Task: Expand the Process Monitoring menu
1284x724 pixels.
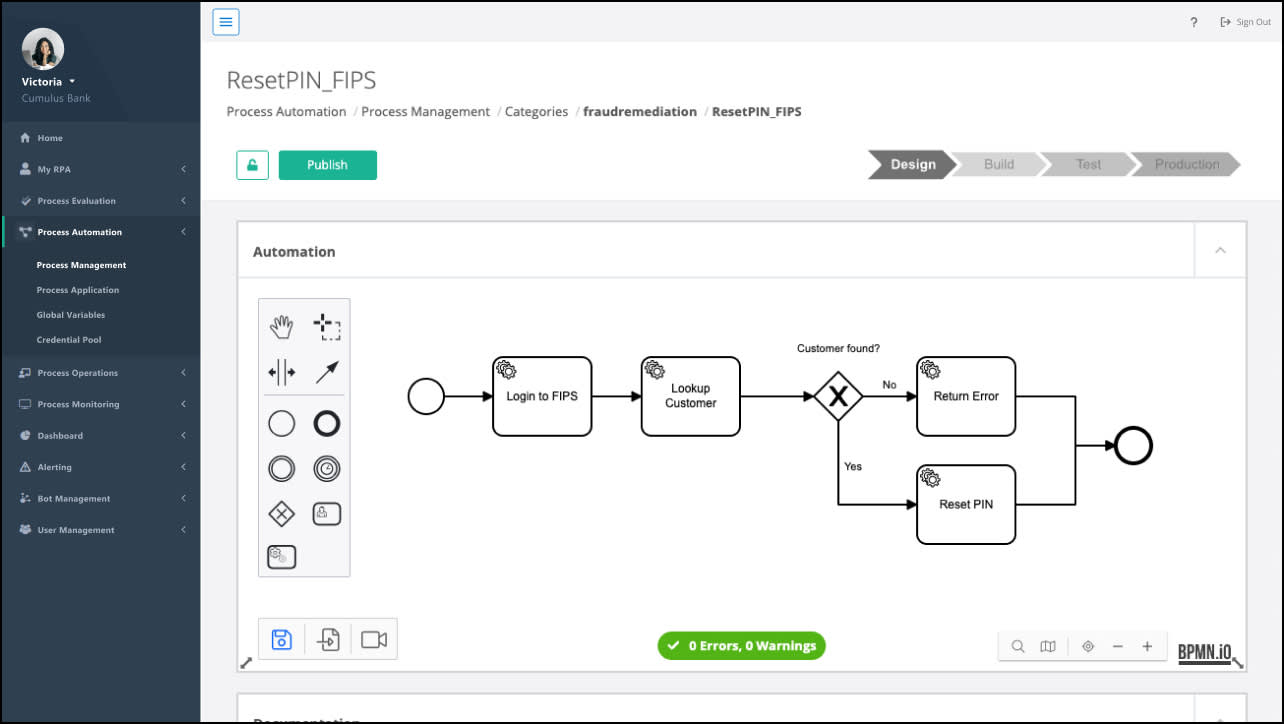Action: coord(100,404)
